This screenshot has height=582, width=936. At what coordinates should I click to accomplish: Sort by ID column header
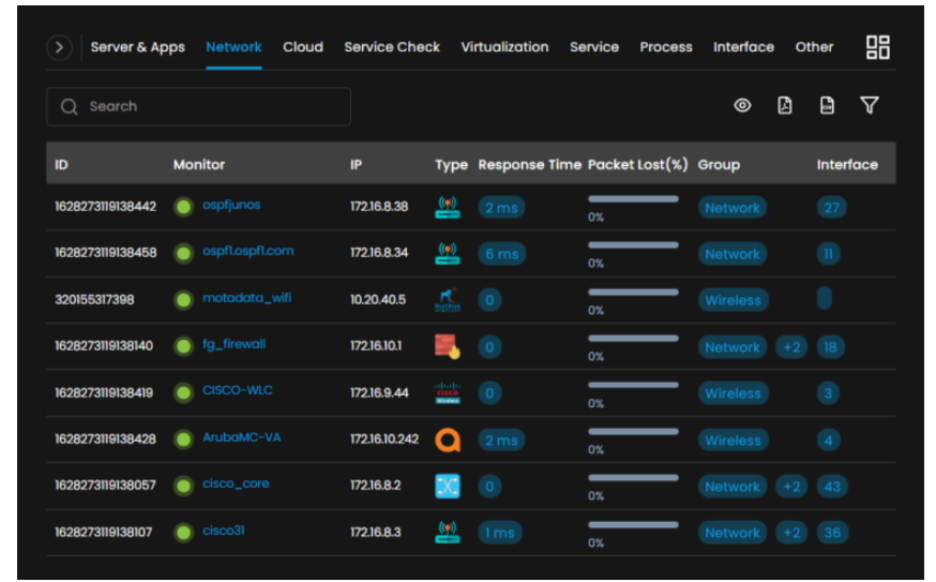[61, 165]
